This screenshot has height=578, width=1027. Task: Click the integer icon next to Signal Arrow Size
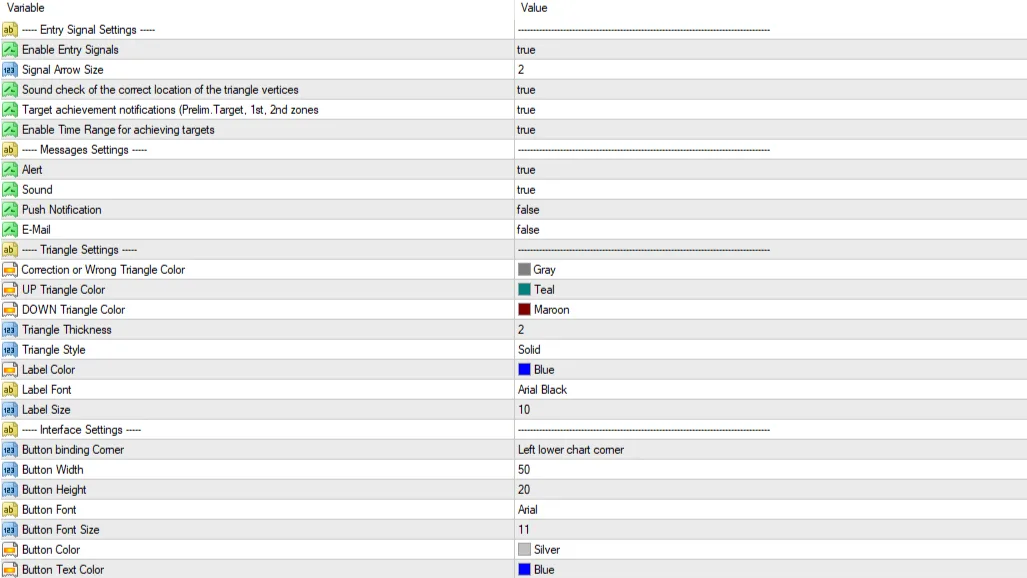click(10, 70)
